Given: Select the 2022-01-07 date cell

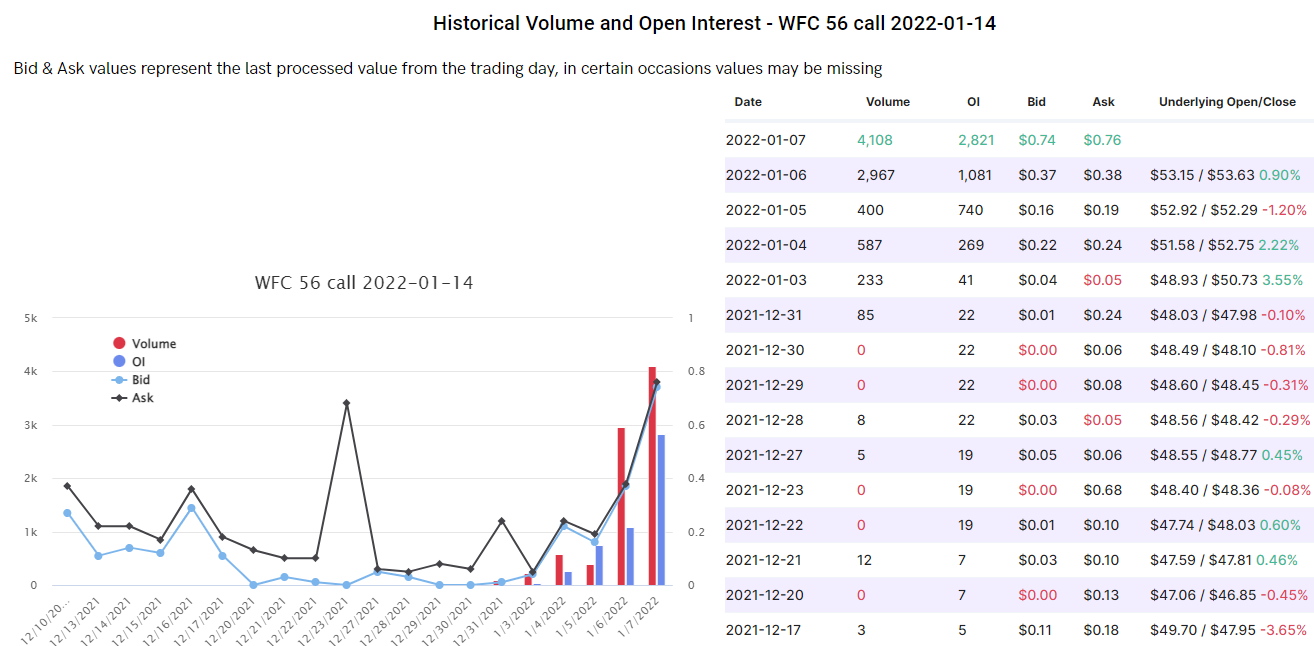Looking at the screenshot, I should click(766, 140).
